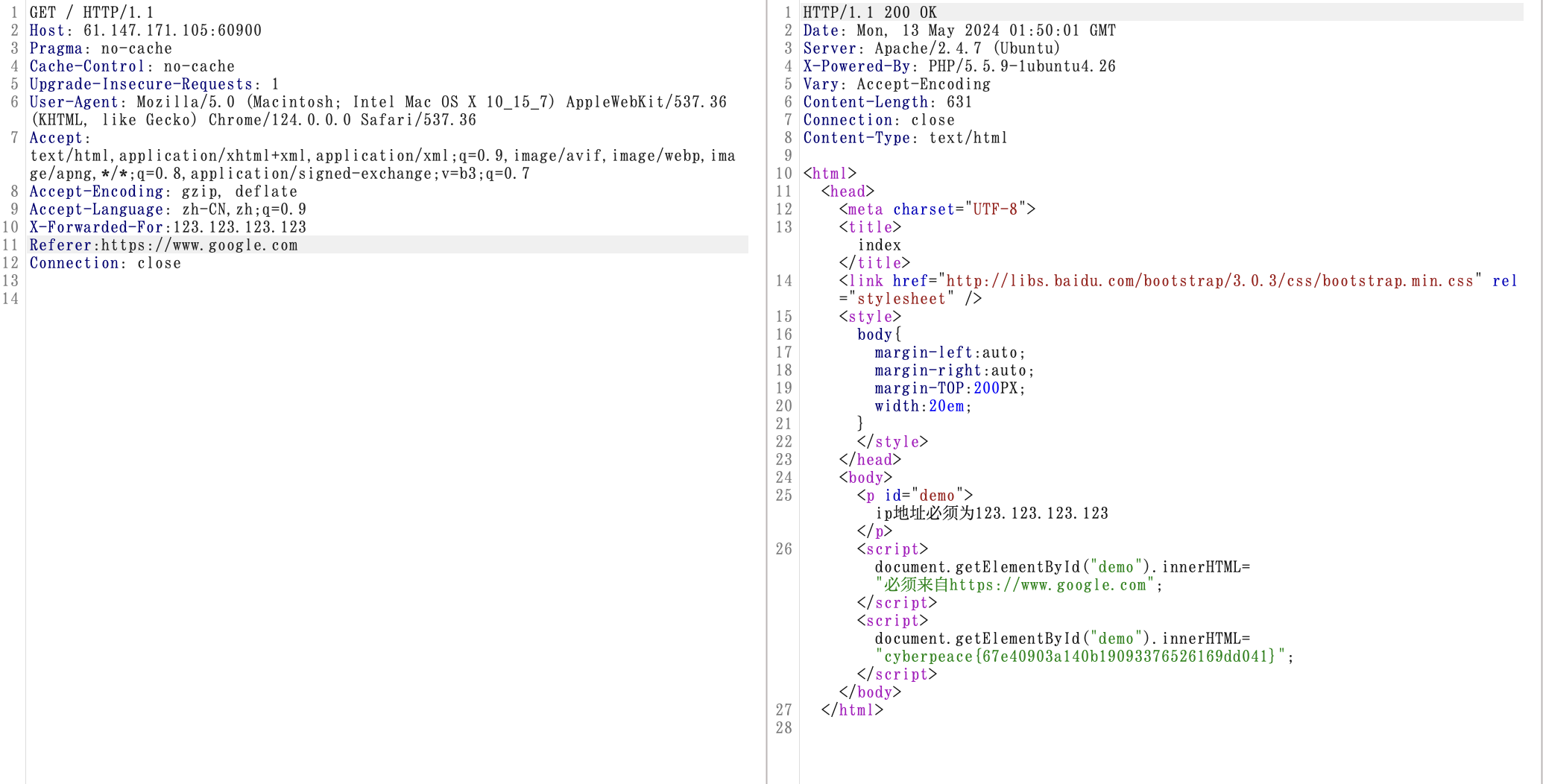Click the <p id="demo"> tag
Viewport: 1543px width, 784px height.
[915, 496]
